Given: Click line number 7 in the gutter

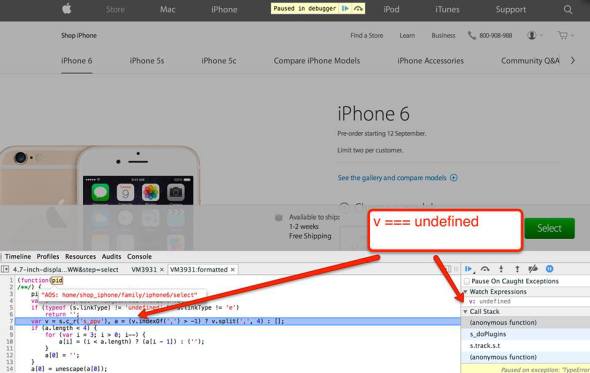Looking at the screenshot, I should click(11, 321).
